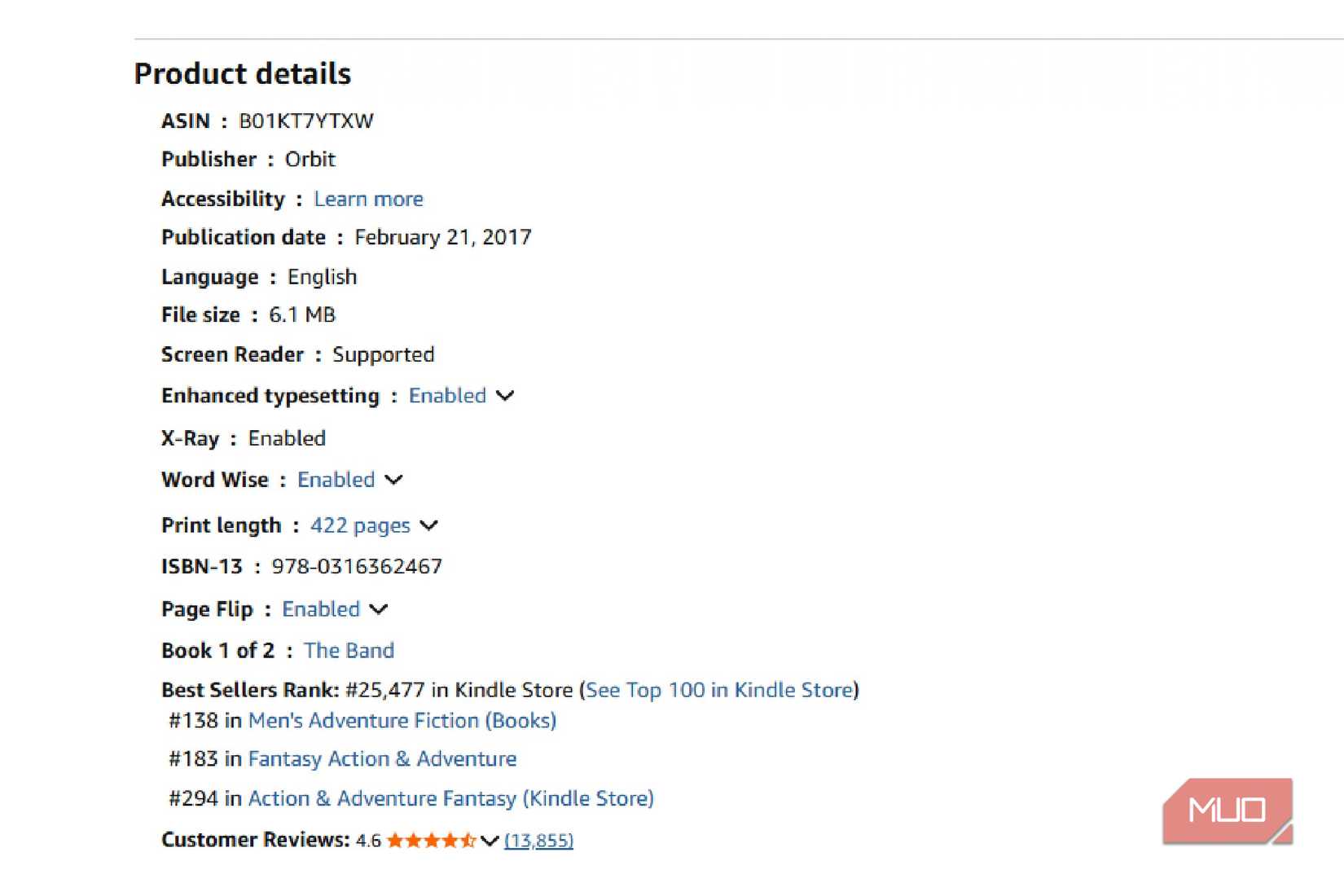Open The Band series link

point(349,650)
